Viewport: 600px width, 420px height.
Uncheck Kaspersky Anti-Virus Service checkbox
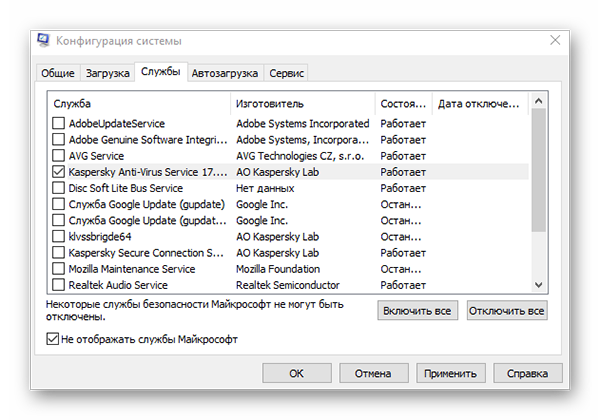tap(58, 172)
